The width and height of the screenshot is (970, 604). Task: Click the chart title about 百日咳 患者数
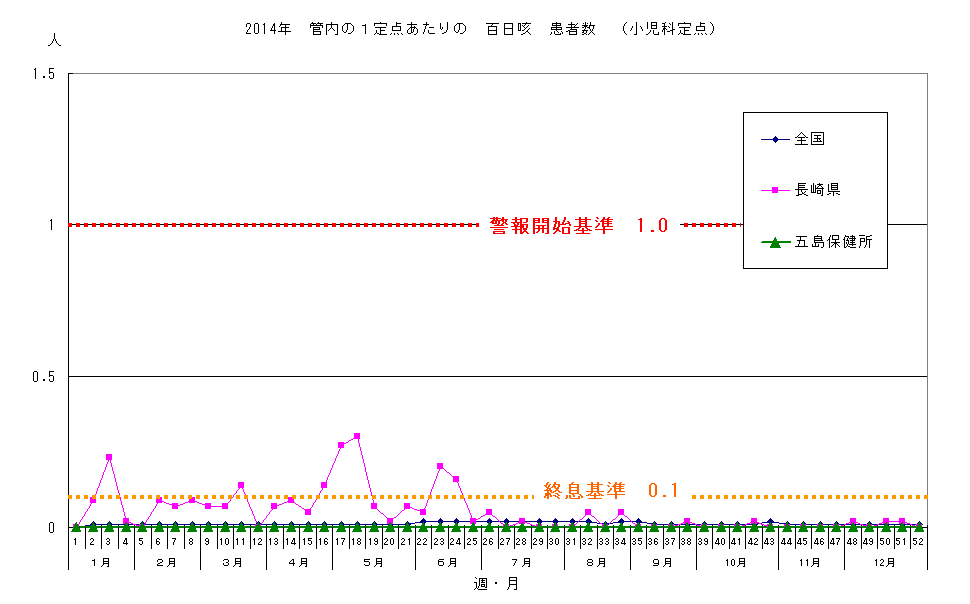pos(480,28)
